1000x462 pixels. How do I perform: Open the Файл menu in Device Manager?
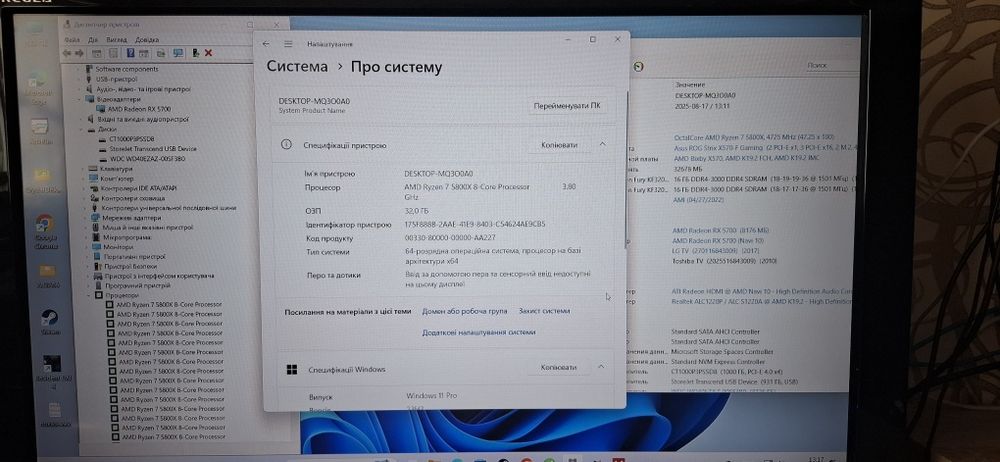click(x=72, y=40)
